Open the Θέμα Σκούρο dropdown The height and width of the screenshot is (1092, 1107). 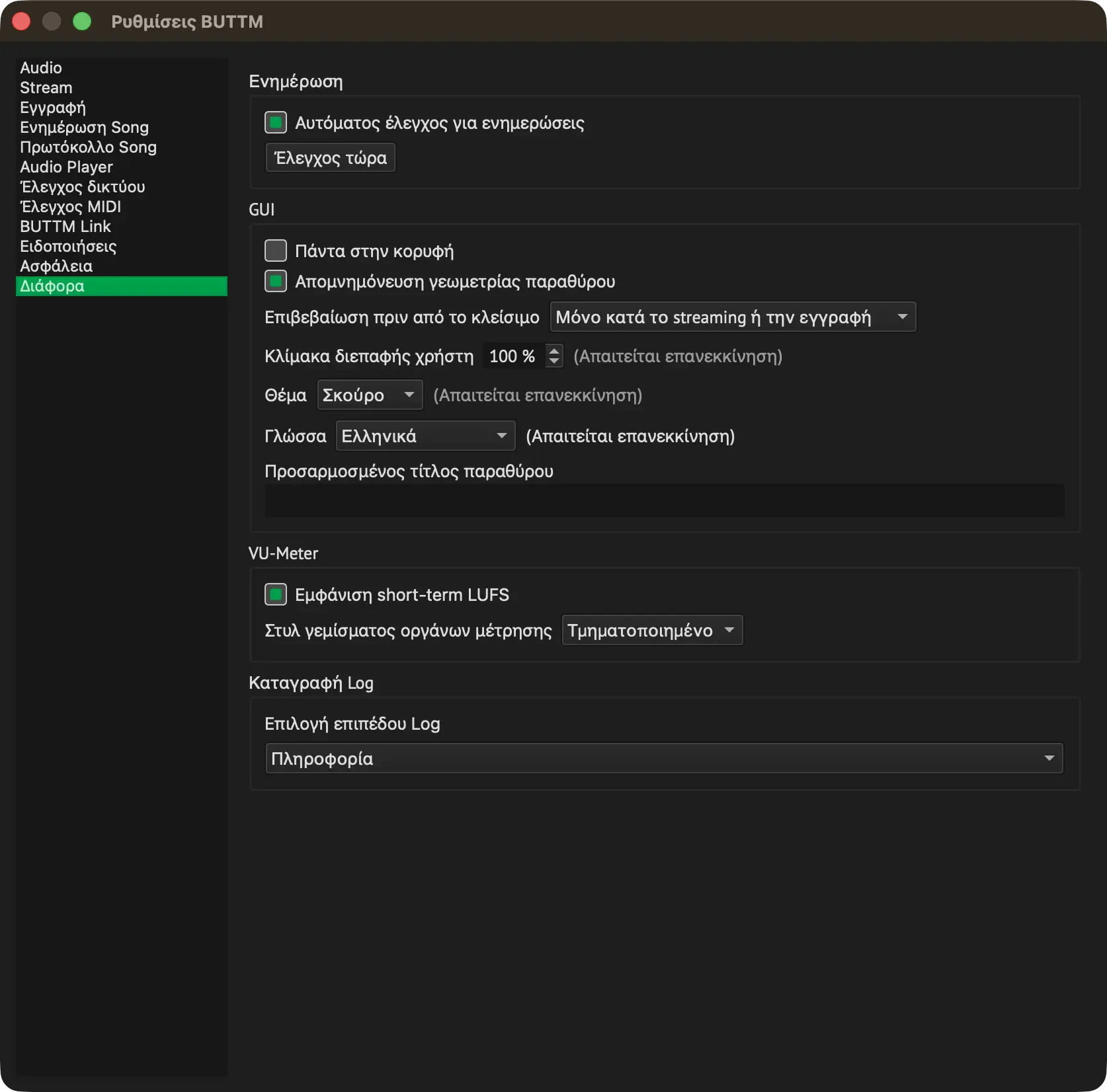(370, 395)
